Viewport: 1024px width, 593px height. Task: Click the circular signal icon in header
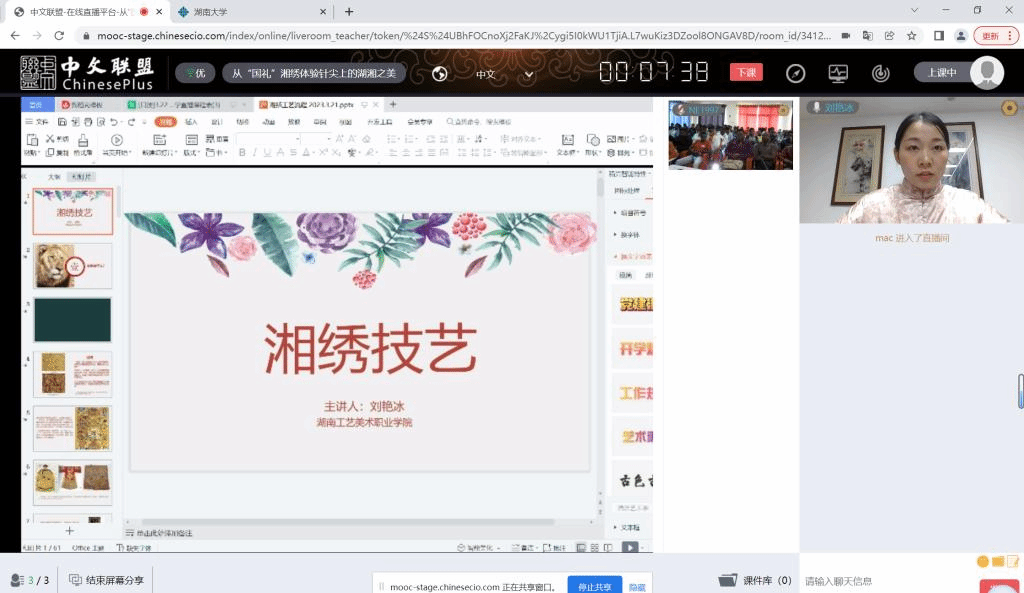880,73
